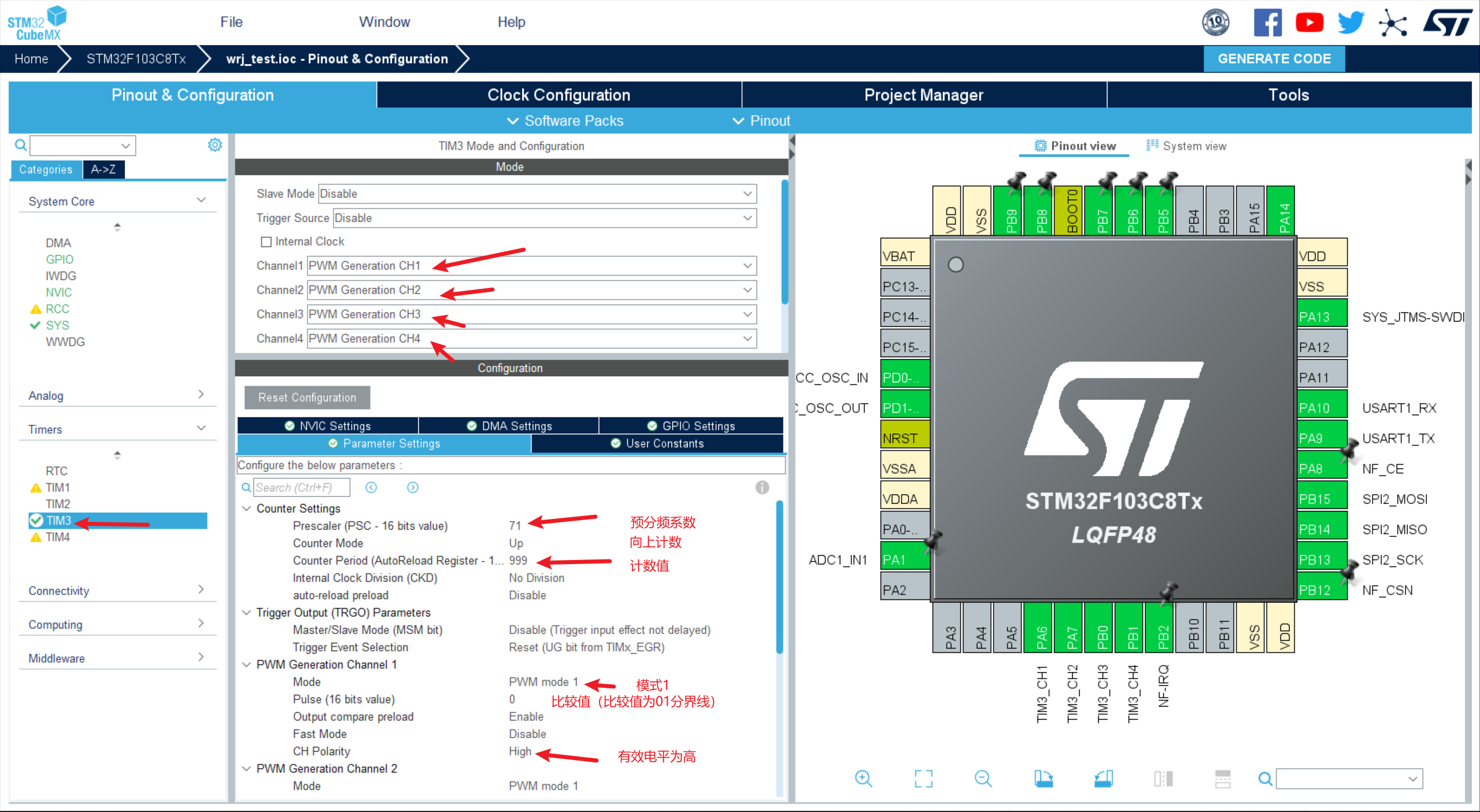The width and height of the screenshot is (1480, 812).
Task: Open the Facebook link icon
Action: (x=1267, y=23)
